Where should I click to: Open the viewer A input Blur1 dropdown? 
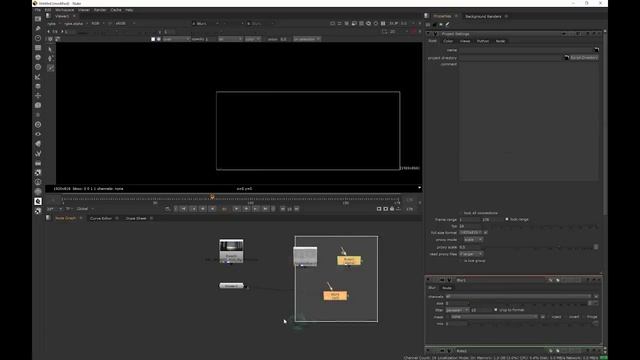pos(205,24)
